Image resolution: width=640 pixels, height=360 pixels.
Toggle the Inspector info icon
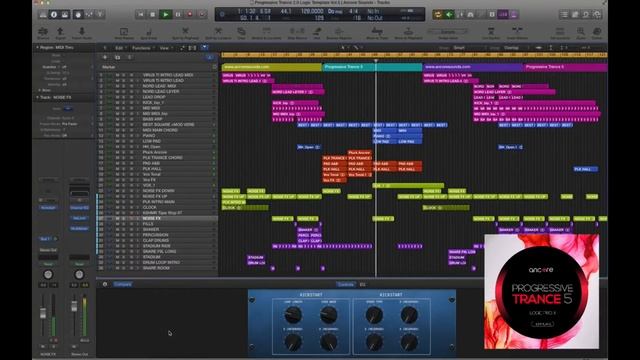click(x=54, y=15)
